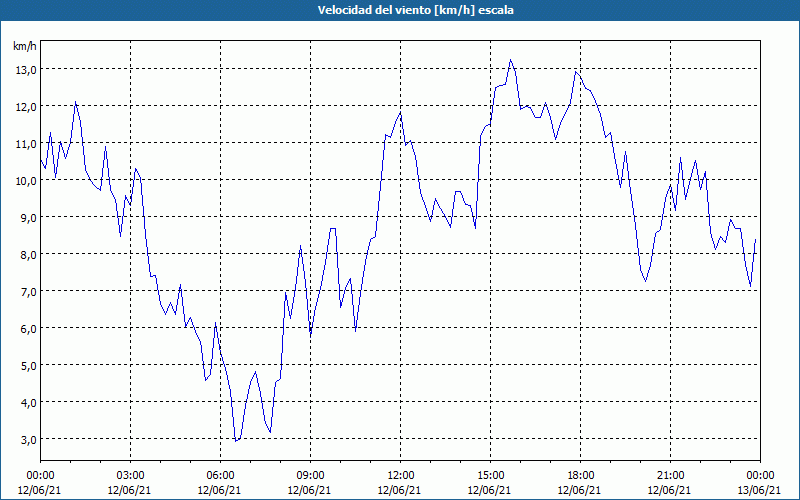Click the '12/06/21' date under 09:00
Viewport: 800px width, 500px height.
(309, 490)
